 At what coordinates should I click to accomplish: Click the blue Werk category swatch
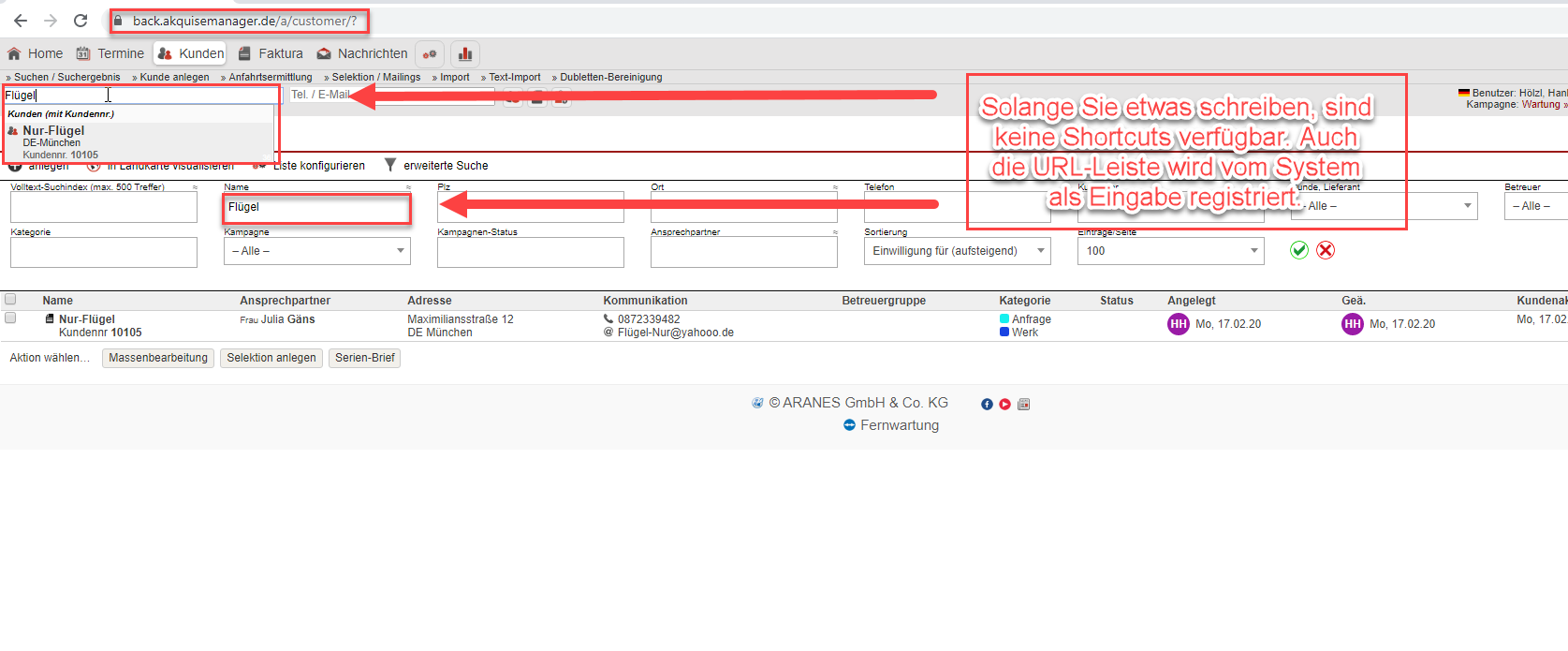[x=1004, y=333]
